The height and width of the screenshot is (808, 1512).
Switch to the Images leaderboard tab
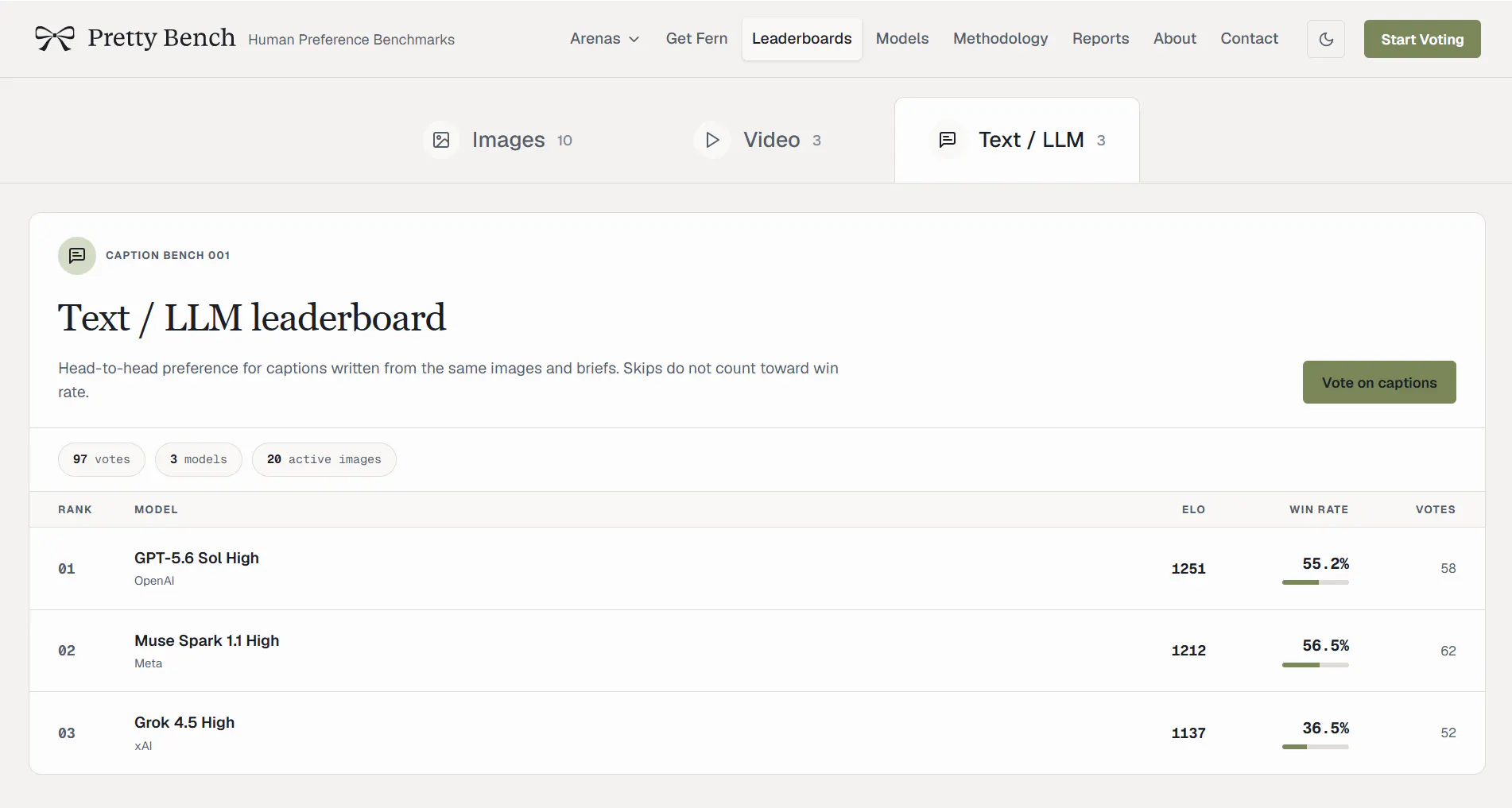[499, 140]
